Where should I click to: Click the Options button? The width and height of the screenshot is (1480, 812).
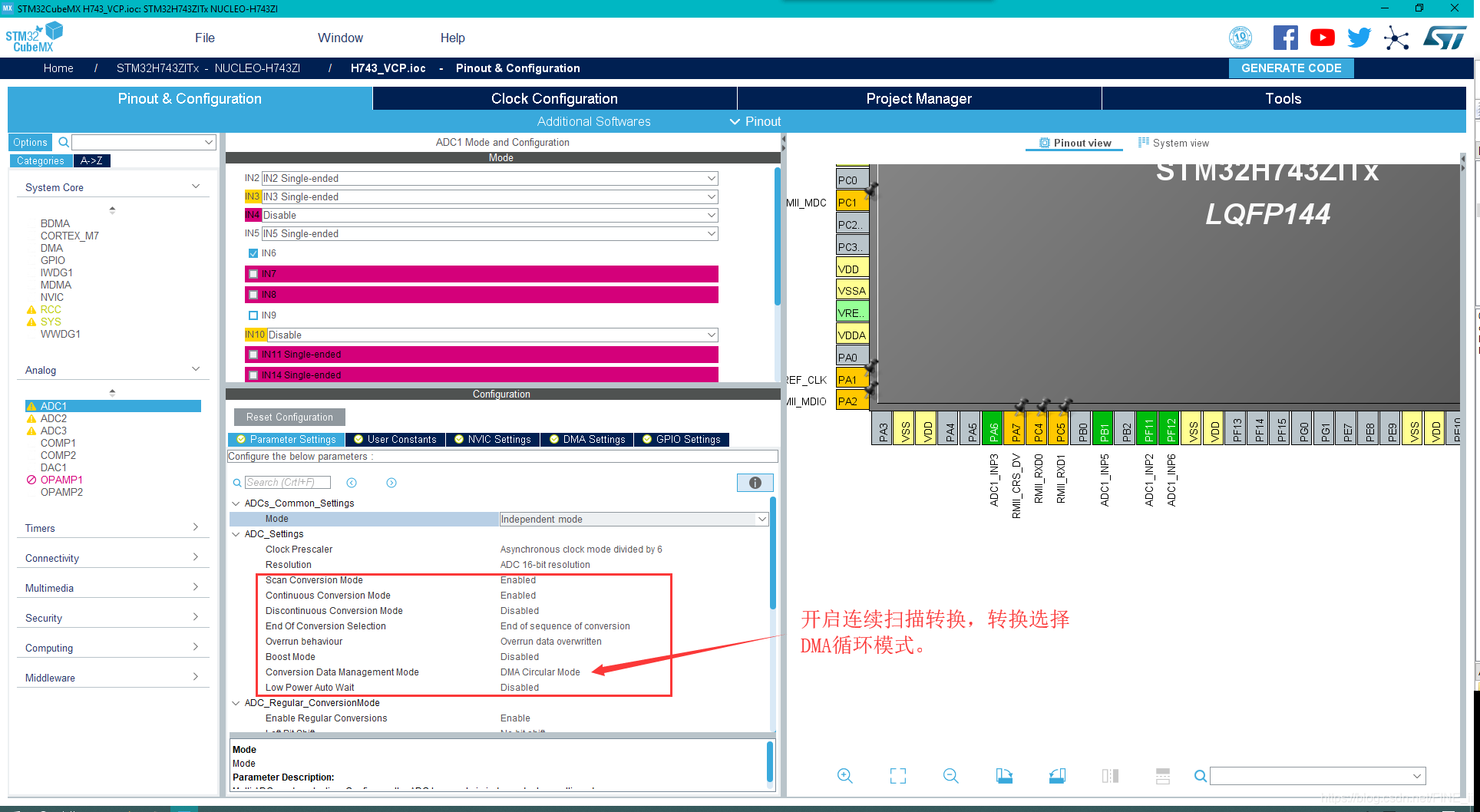coord(30,142)
